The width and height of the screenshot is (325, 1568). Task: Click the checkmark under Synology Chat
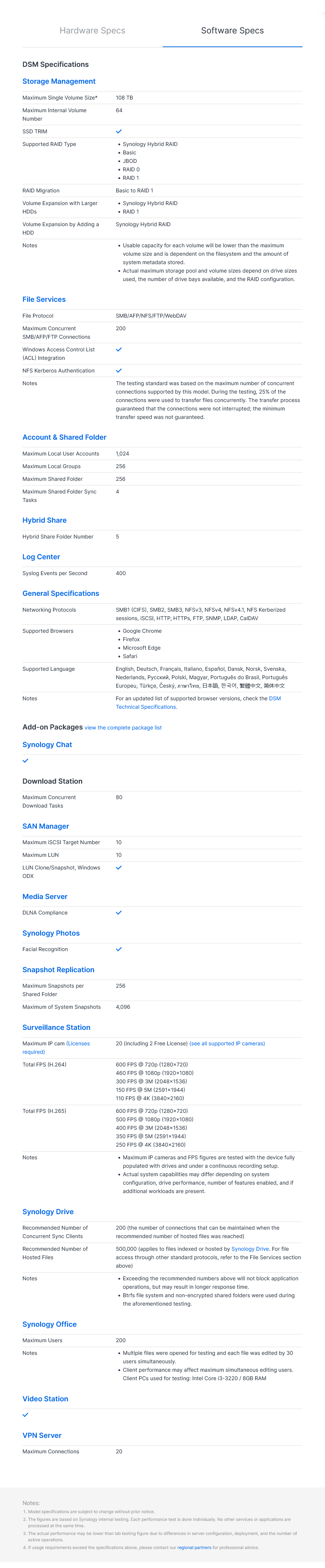pos(26,760)
